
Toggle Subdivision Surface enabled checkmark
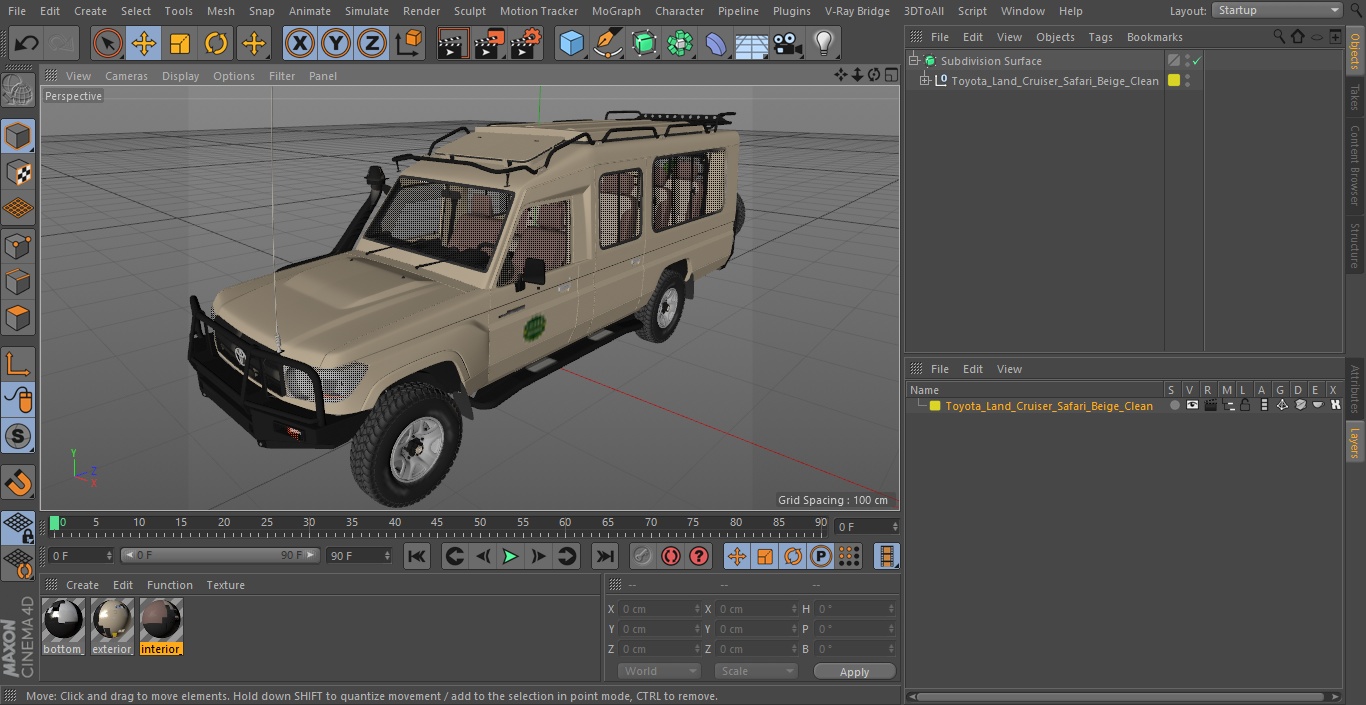point(1196,61)
